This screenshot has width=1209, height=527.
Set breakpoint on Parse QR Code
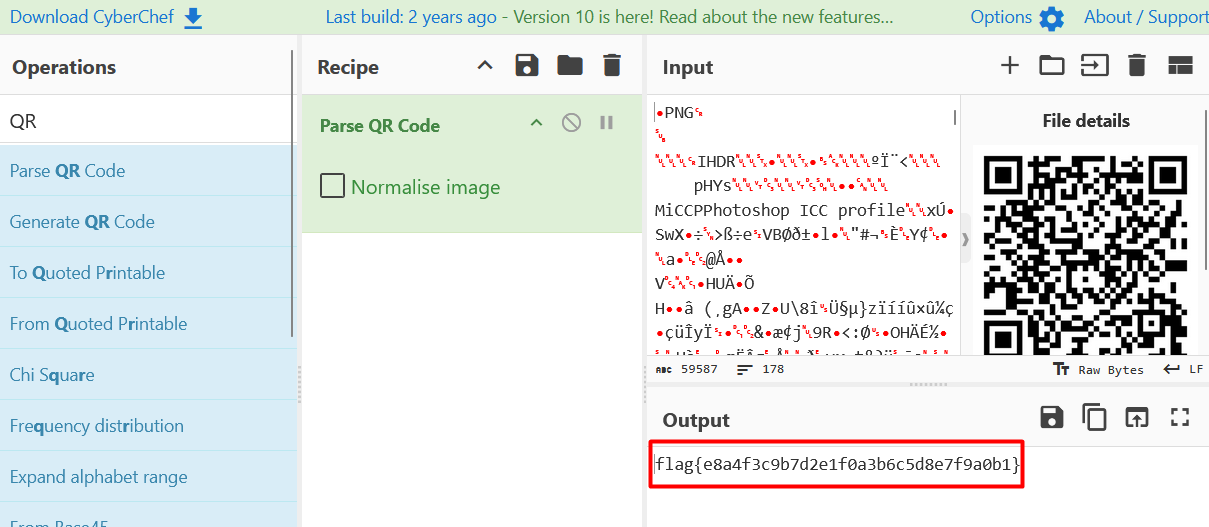[x=606, y=123]
